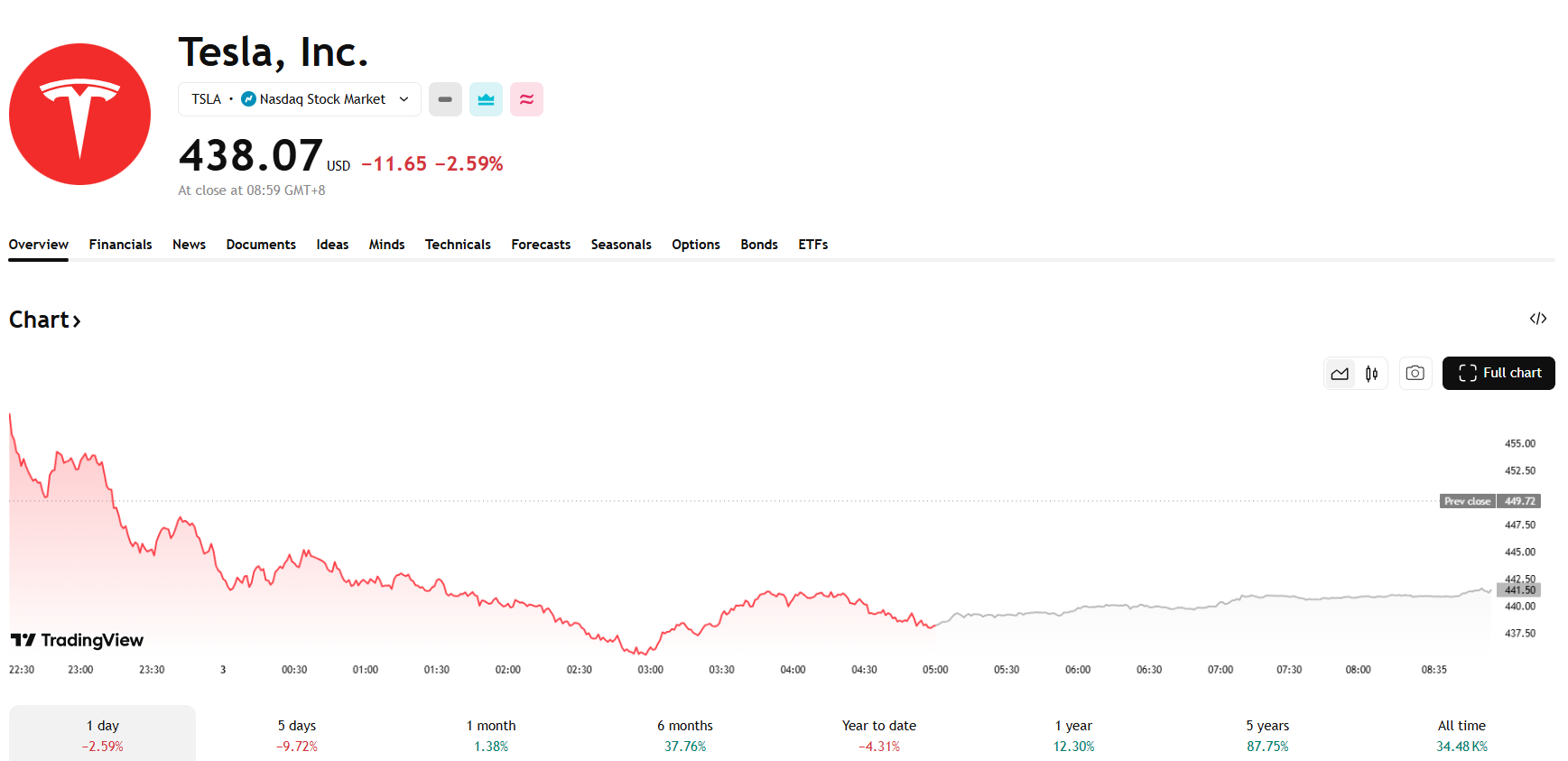Switch to area chart style
1568x761 pixels.
click(x=1340, y=374)
